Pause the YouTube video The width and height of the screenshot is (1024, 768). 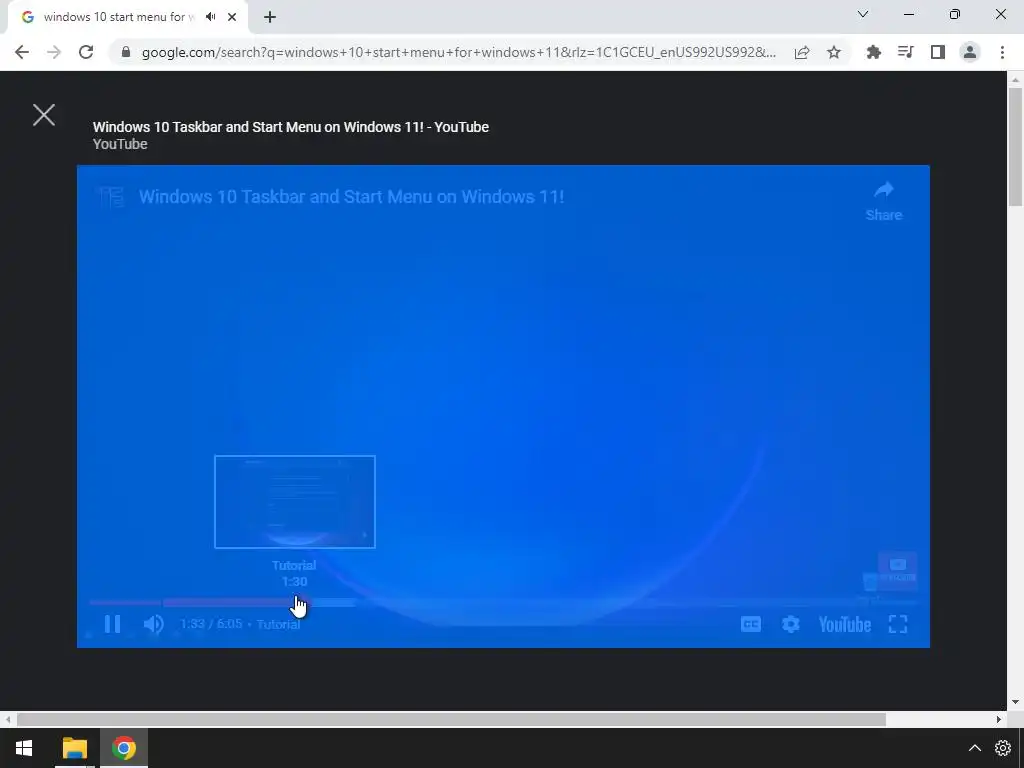(112, 624)
